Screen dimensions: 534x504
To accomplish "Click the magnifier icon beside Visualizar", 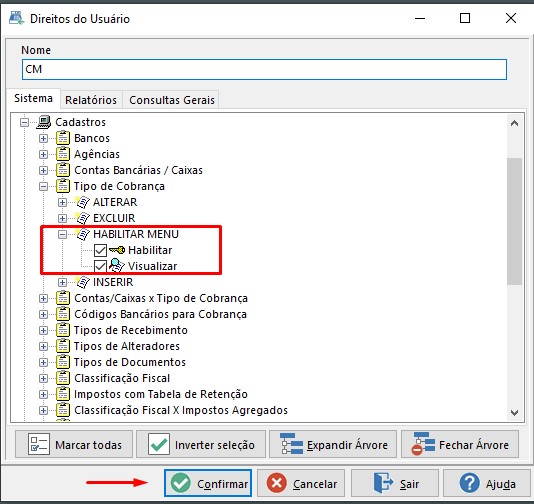I will click(x=116, y=266).
